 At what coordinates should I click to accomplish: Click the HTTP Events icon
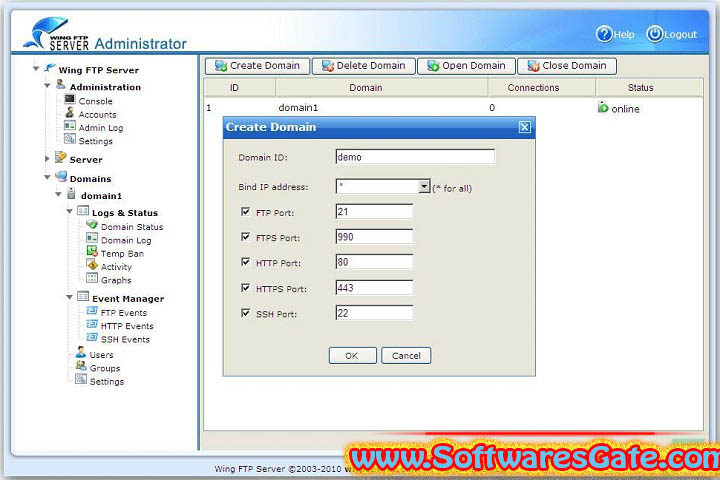pyautogui.click(x=92, y=324)
